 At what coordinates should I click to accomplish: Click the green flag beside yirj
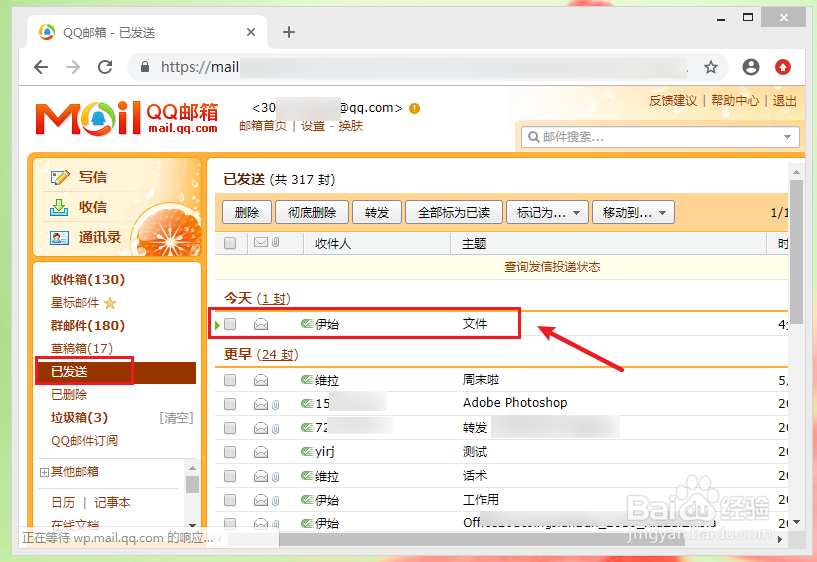(x=307, y=452)
